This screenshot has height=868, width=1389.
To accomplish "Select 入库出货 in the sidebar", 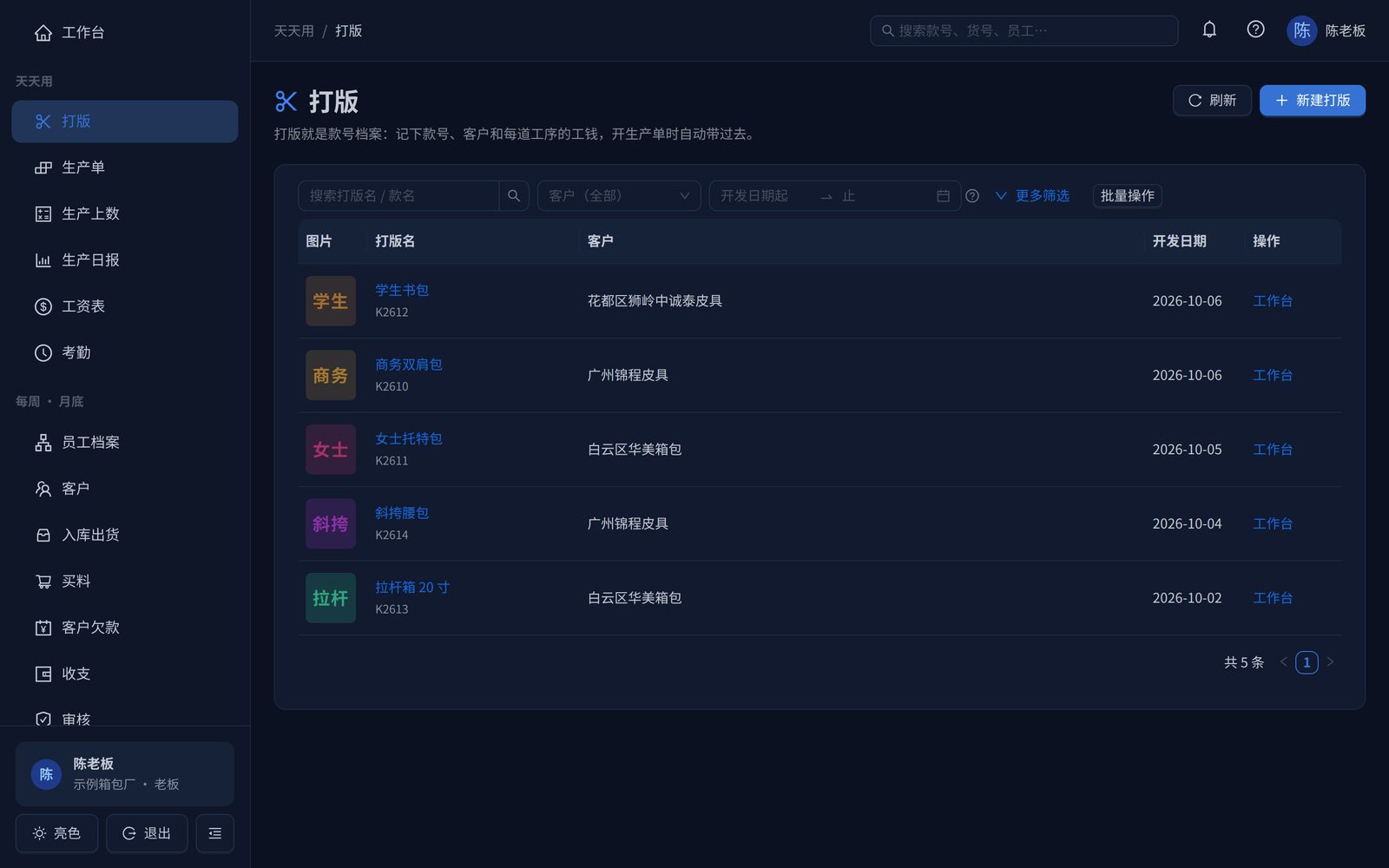I will (x=124, y=536).
